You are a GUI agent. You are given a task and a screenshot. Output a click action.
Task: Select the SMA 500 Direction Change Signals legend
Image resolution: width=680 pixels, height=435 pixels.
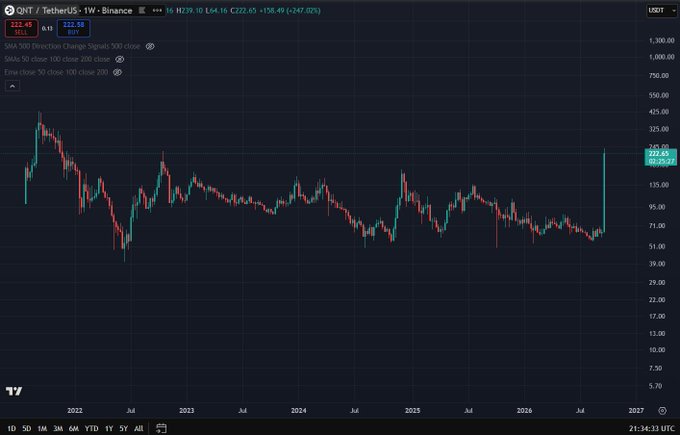pos(72,46)
